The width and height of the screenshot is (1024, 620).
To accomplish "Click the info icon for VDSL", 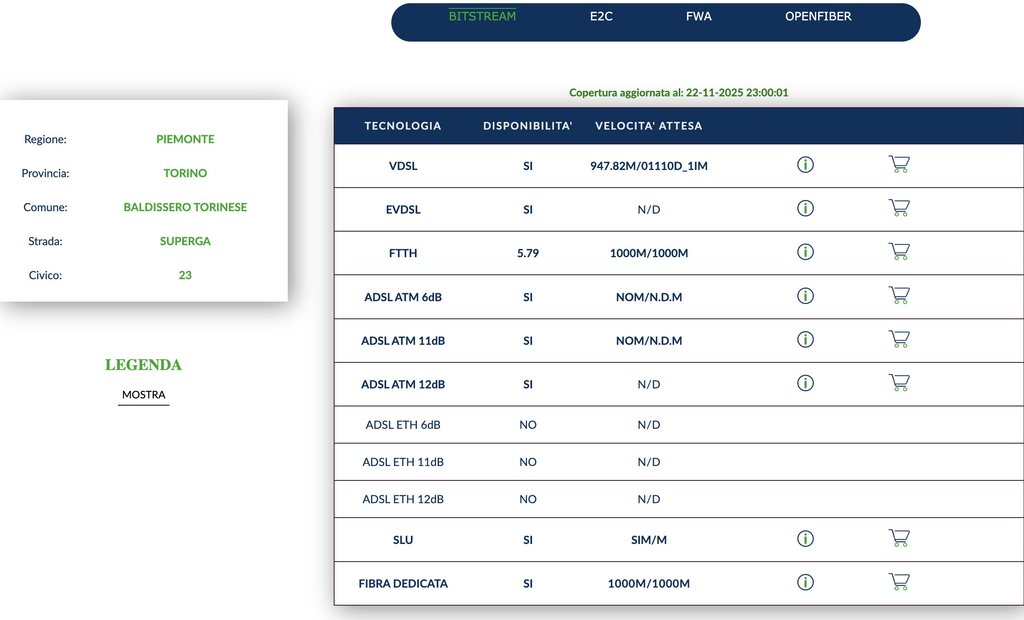I will (x=805, y=165).
